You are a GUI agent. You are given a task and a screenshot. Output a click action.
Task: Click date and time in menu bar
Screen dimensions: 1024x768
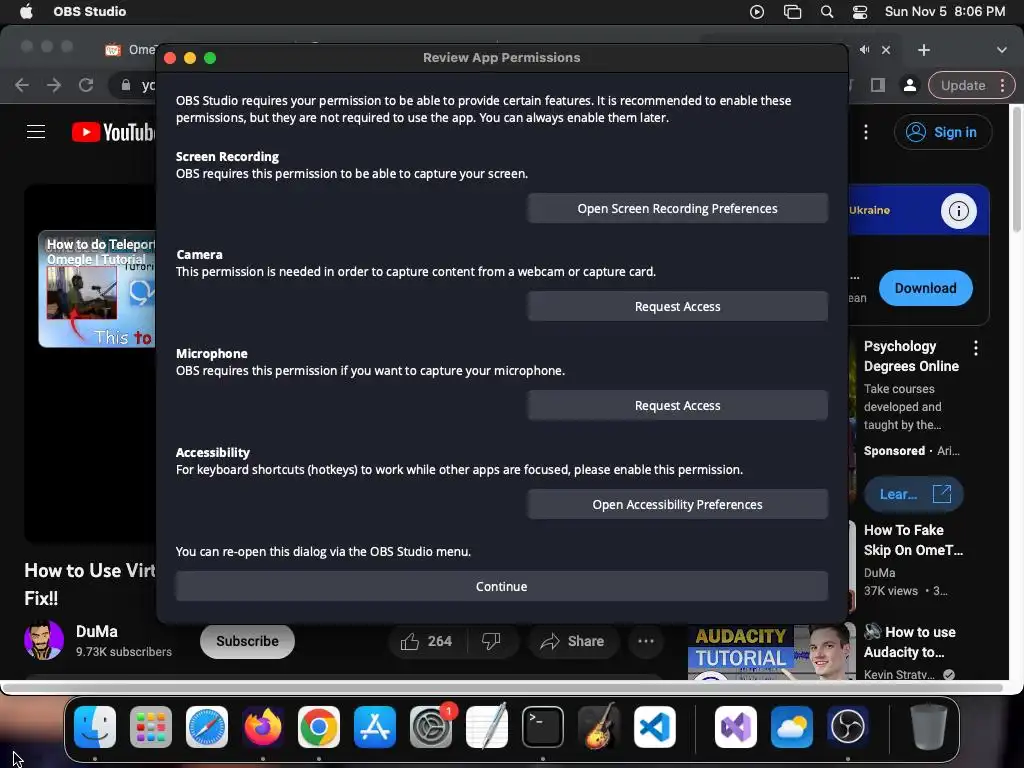click(944, 11)
